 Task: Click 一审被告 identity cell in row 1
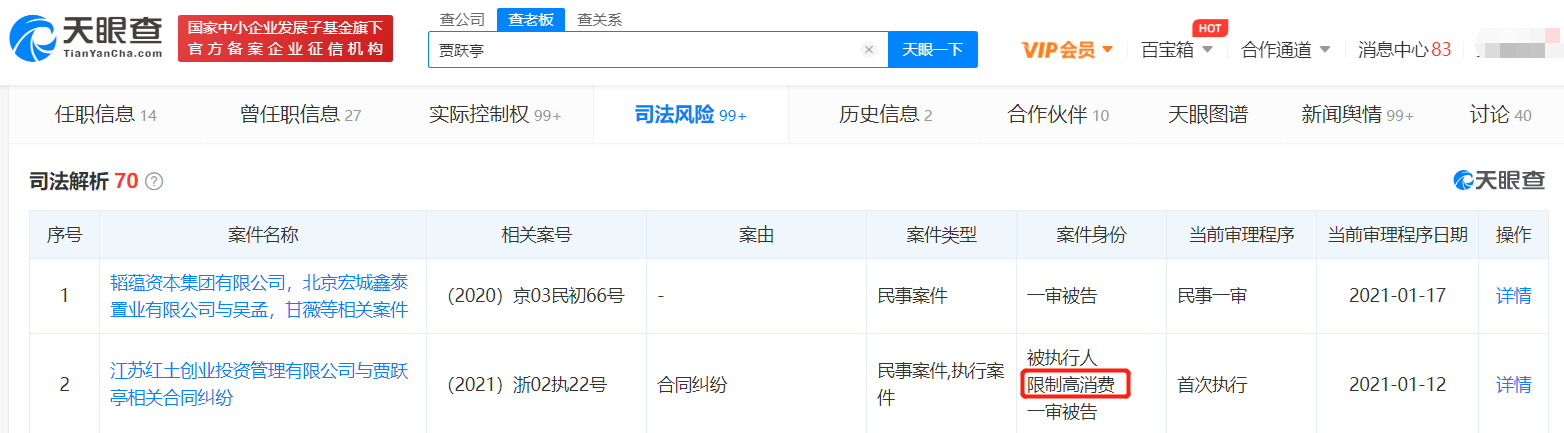(1062, 296)
